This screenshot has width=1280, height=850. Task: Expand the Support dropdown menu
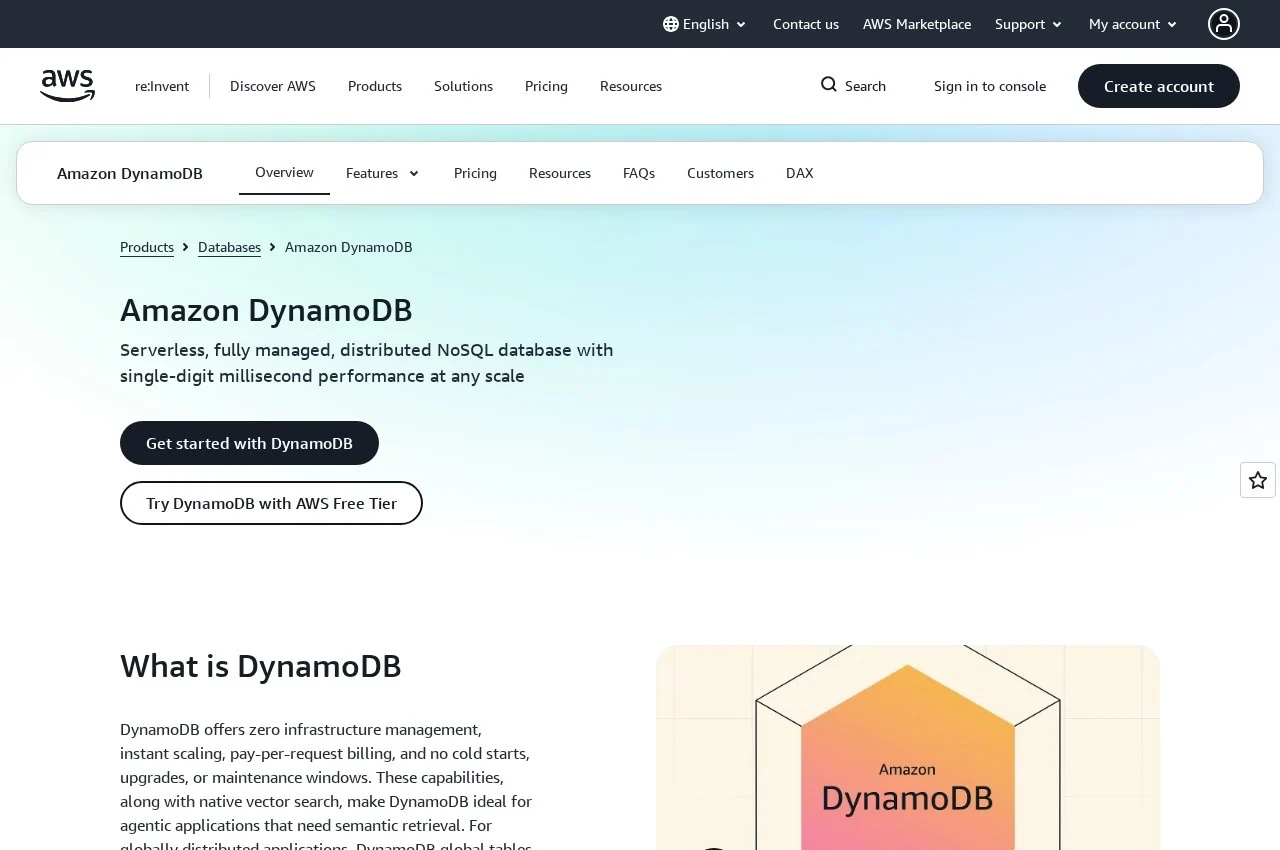[1029, 24]
